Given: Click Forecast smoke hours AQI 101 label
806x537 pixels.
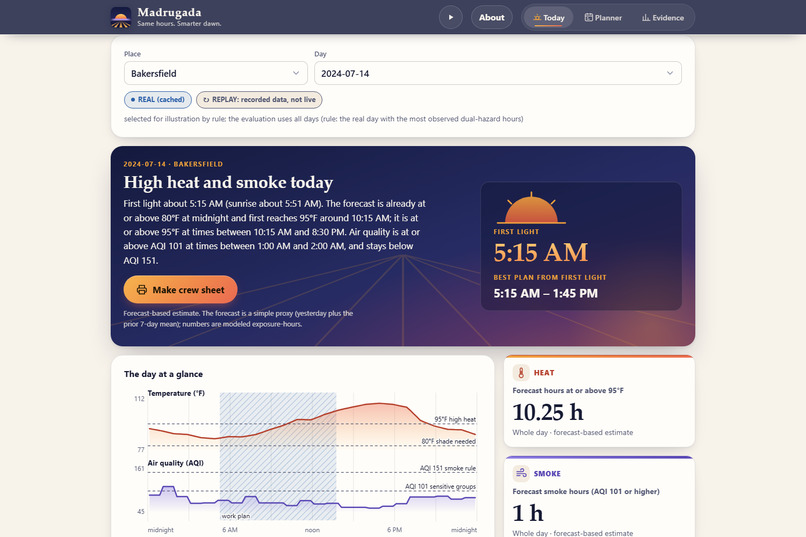Looking at the screenshot, I should [586, 491].
